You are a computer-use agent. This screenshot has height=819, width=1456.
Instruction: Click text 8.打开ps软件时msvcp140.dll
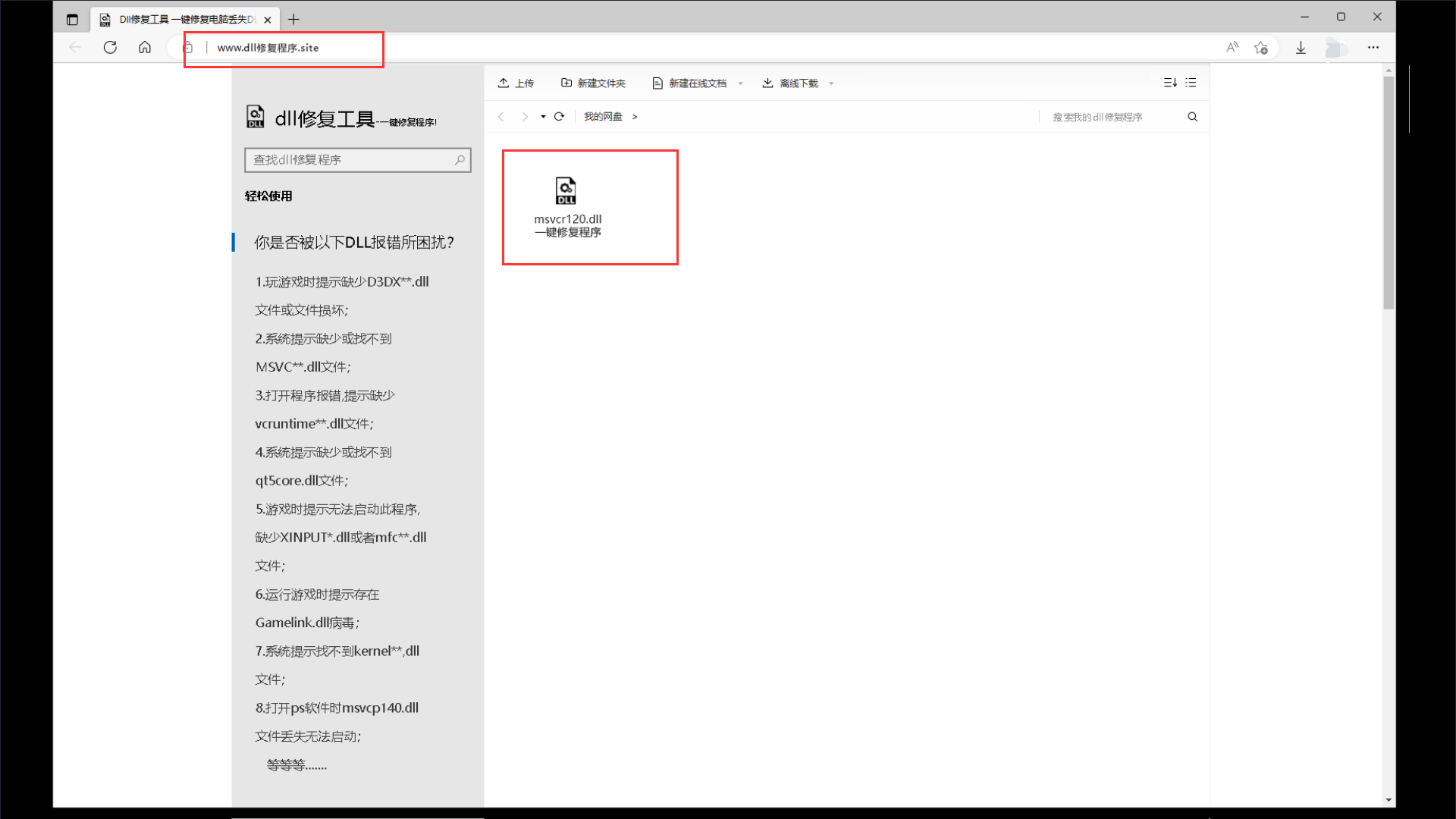click(x=337, y=708)
